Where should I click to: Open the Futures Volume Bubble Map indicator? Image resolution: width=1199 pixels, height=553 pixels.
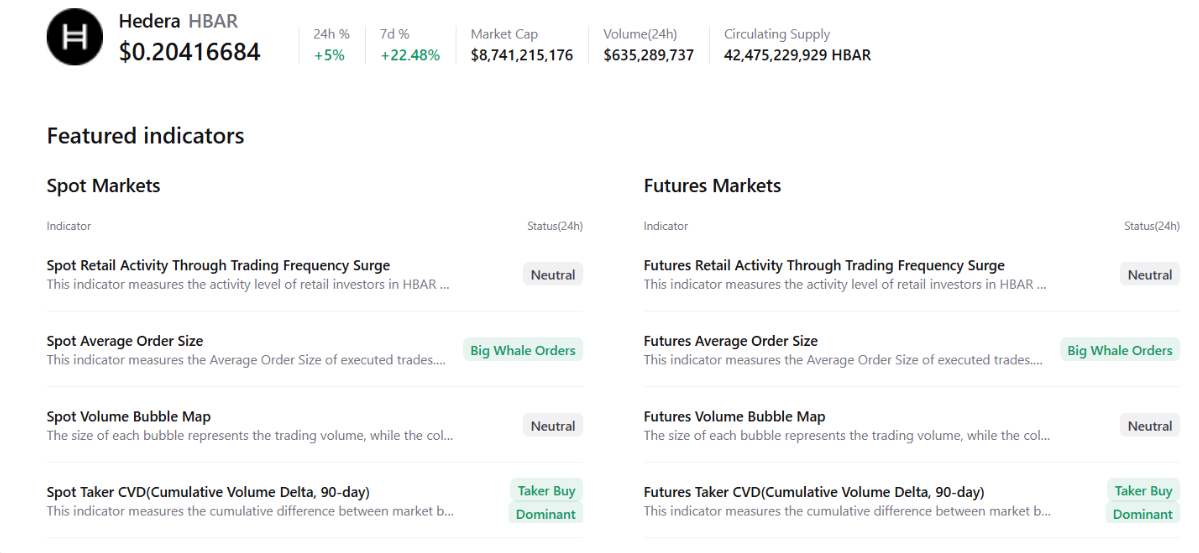[x=735, y=417]
